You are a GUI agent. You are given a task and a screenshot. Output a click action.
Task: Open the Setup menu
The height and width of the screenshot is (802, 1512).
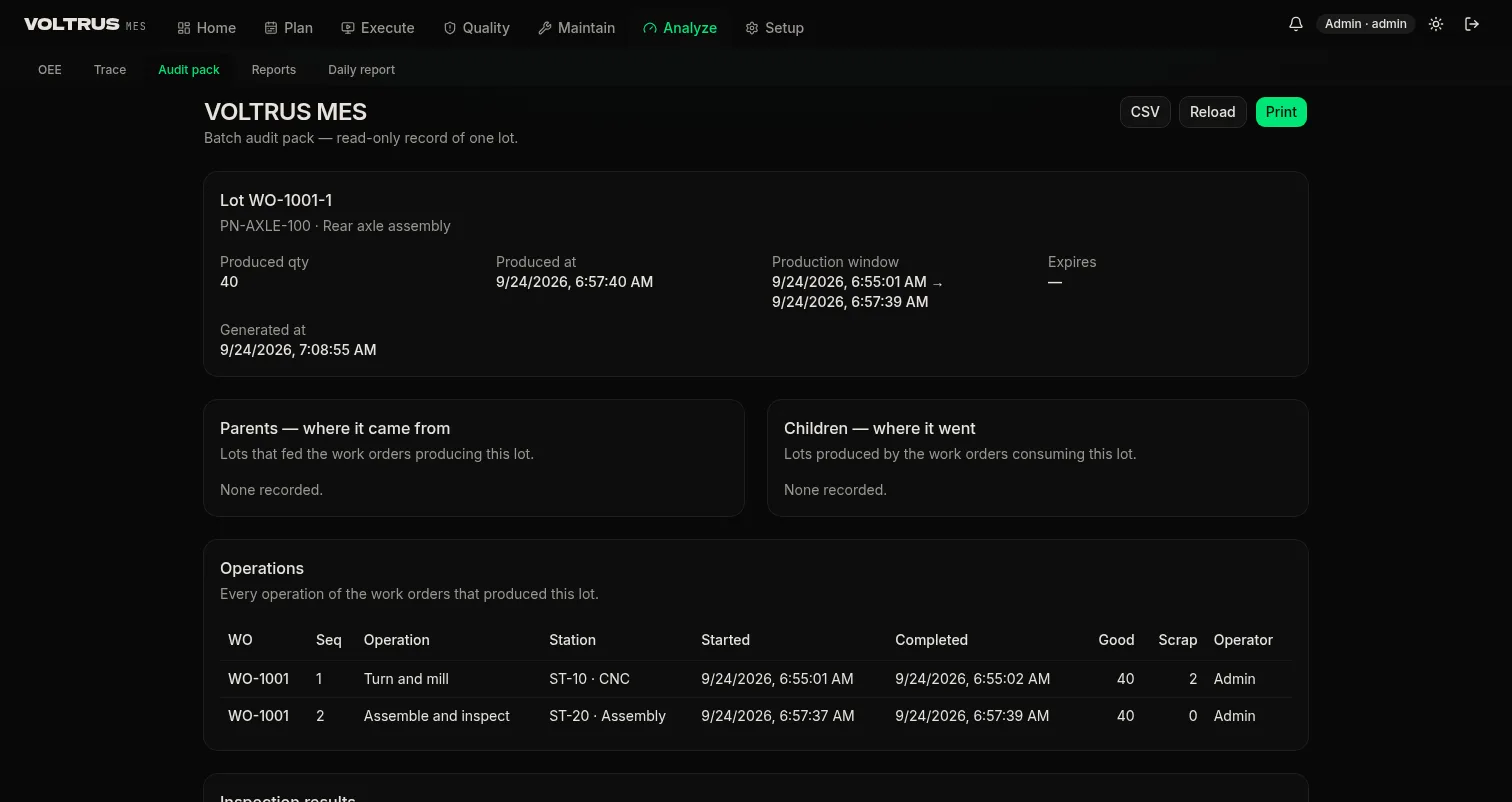click(775, 28)
